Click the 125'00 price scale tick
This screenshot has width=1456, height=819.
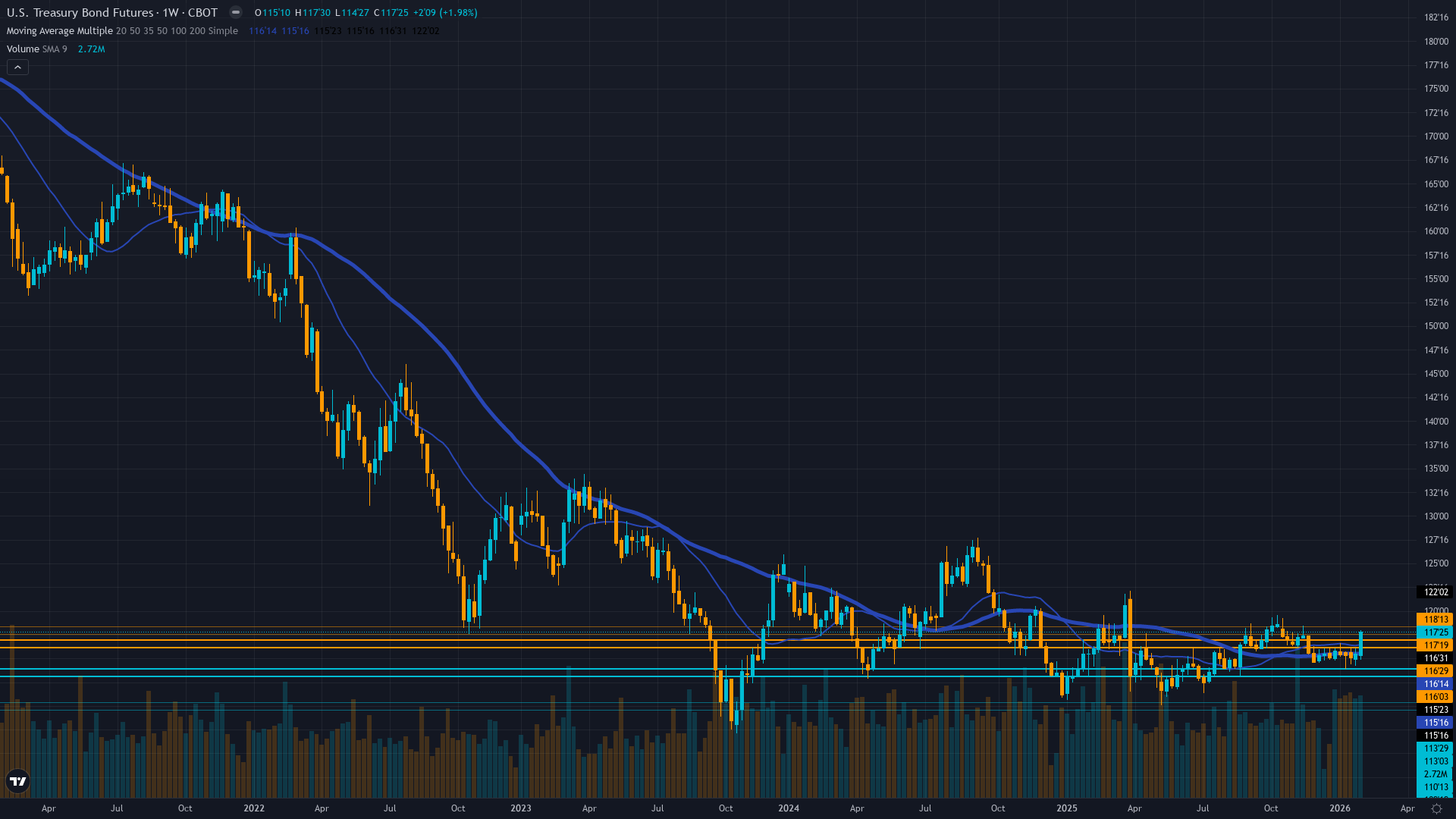[x=1436, y=563]
